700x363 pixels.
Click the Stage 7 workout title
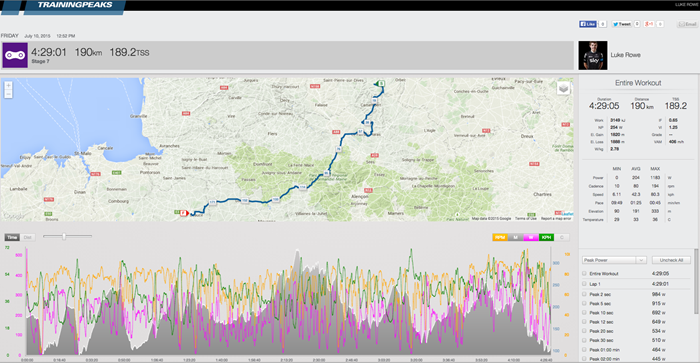pyautogui.click(x=40, y=62)
